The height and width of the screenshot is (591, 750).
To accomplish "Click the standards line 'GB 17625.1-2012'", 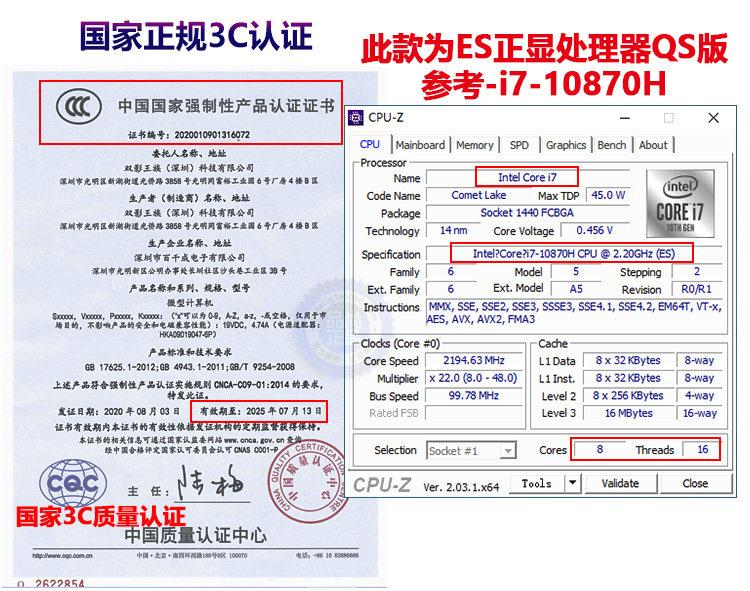I will coord(189,367).
